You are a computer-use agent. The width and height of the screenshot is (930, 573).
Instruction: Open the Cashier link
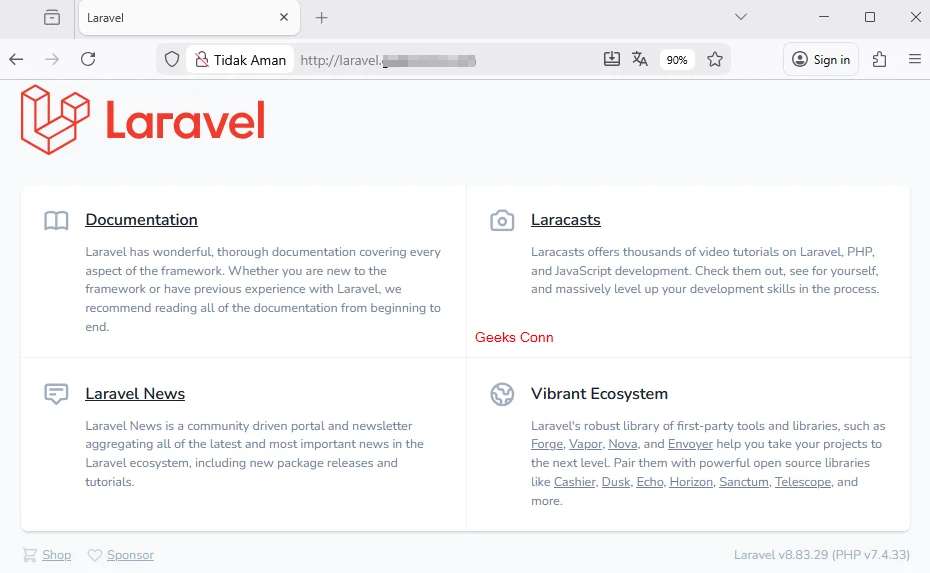point(575,482)
